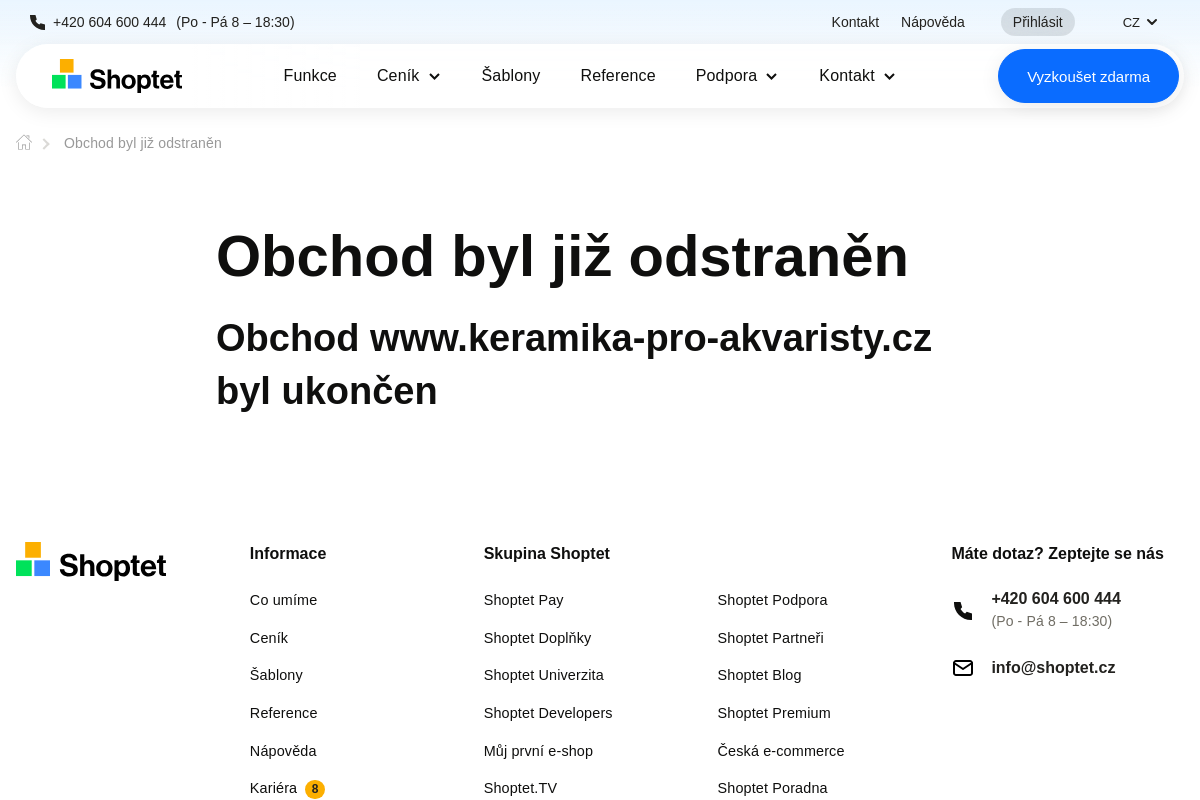Click the email envelope icon
Viewport: 1200px width, 800px height.
click(x=963, y=668)
